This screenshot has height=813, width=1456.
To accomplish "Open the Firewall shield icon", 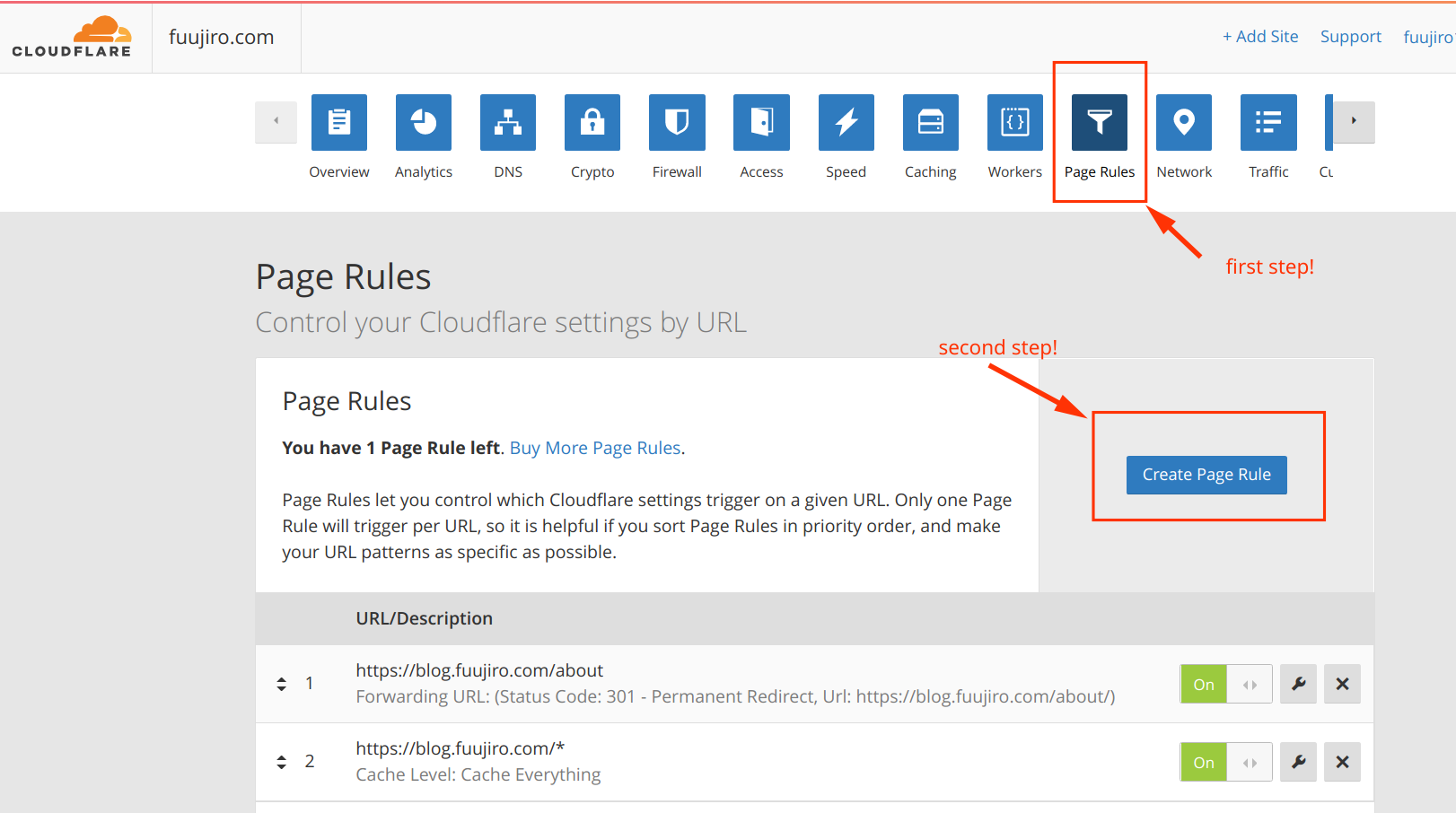I will pyautogui.click(x=677, y=122).
